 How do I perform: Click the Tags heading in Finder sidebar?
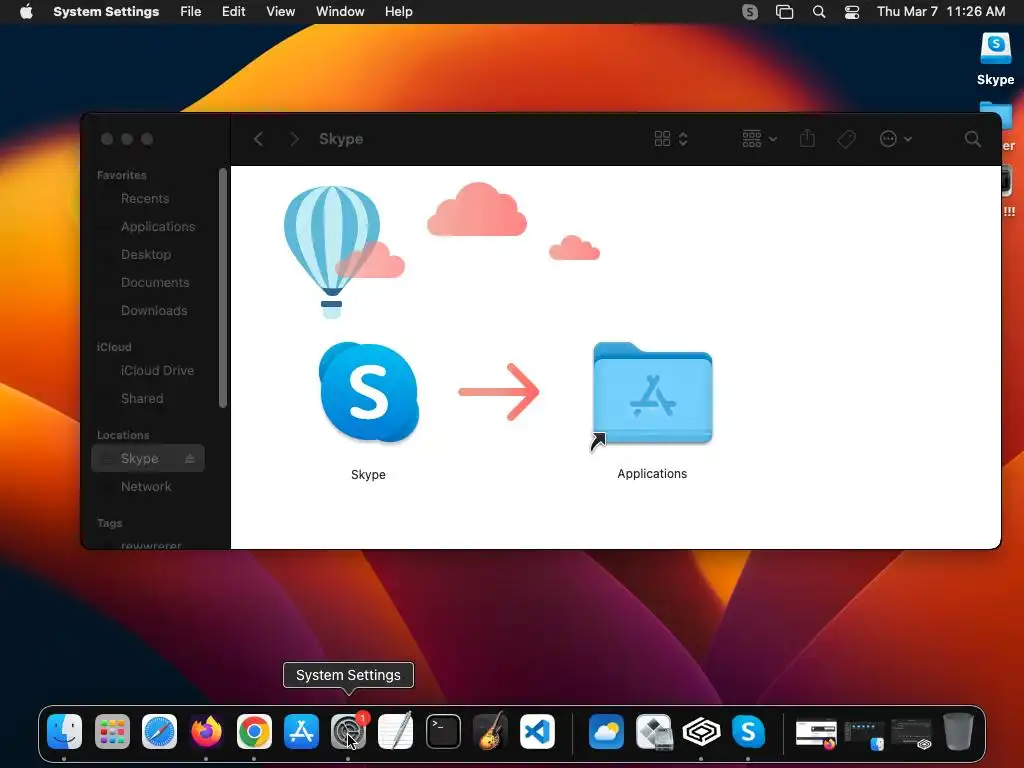(x=110, y=523)
